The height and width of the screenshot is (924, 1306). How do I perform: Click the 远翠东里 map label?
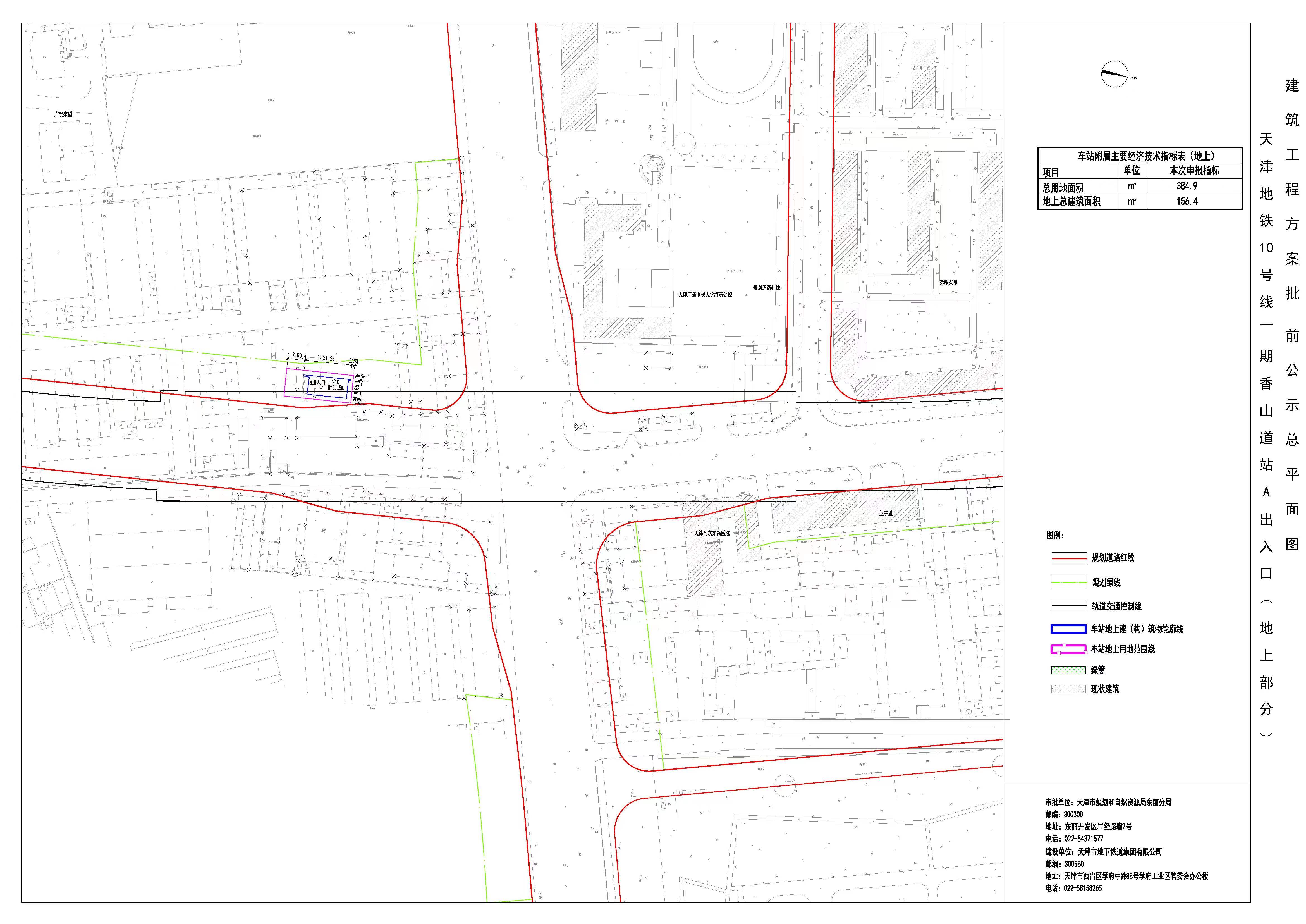click(x=948, y=283)
